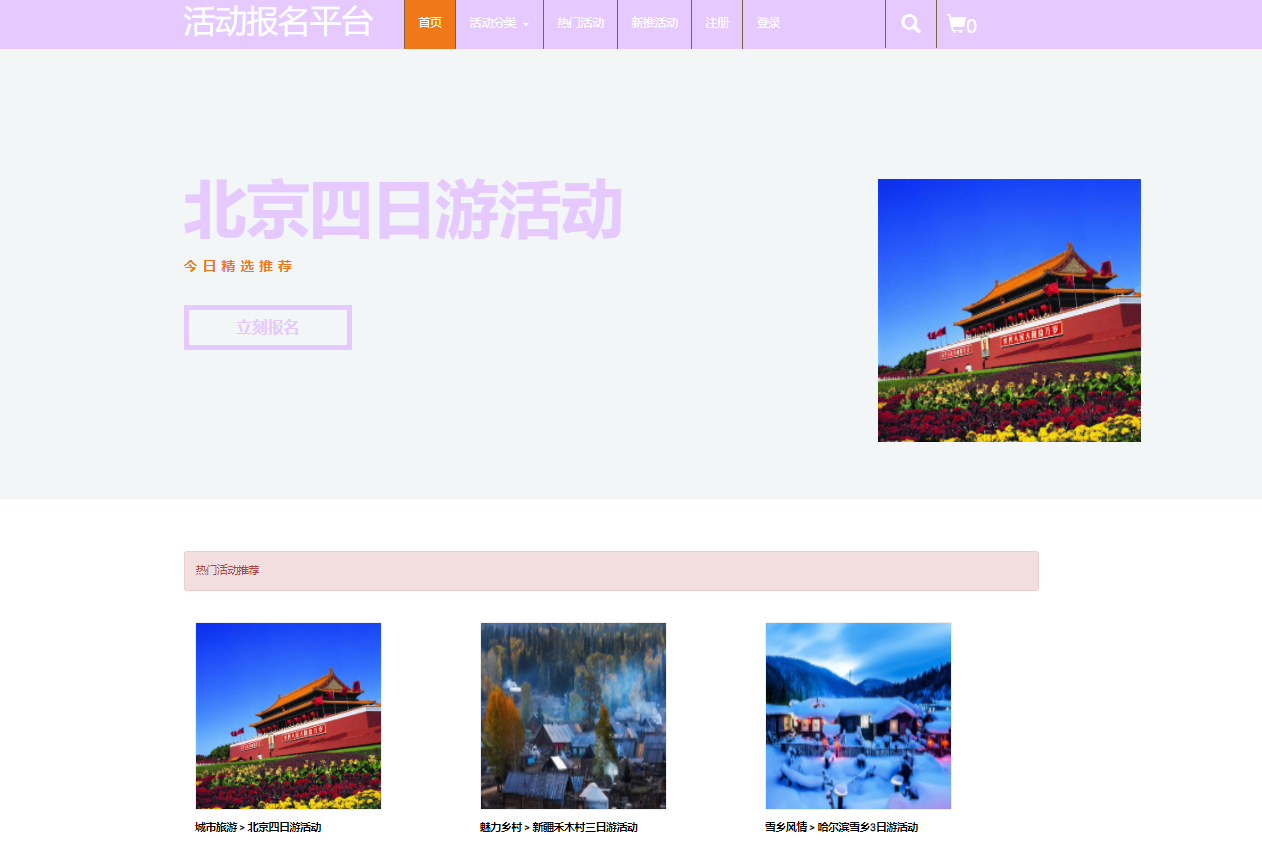This screenshot has width=1262, height=864.
Task: Open the 哈尔滨雪乡 snow village photo
Action: [857, 715]
